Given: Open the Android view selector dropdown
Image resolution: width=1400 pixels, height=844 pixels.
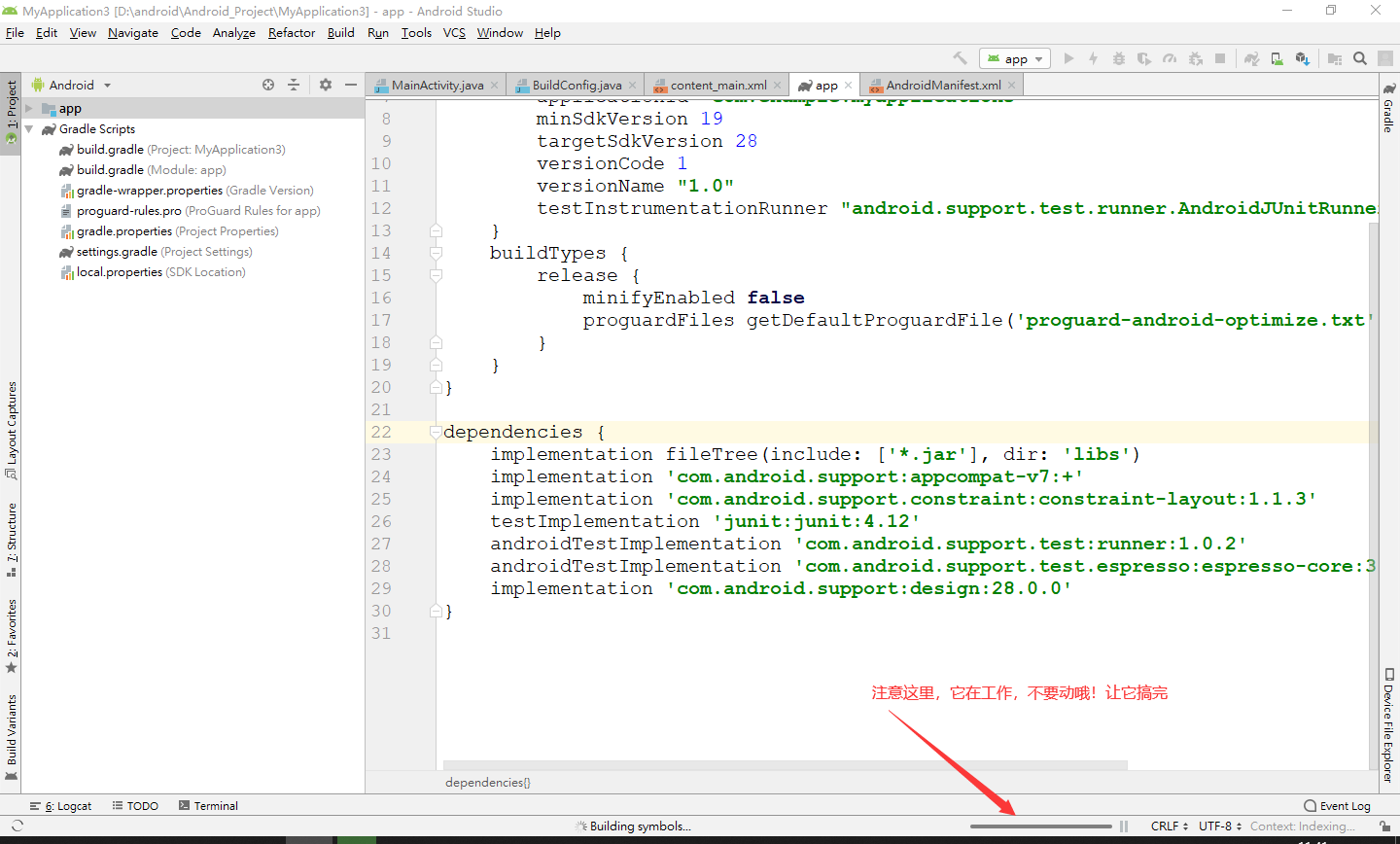Looking at the screenshot, I should [72, 85].
